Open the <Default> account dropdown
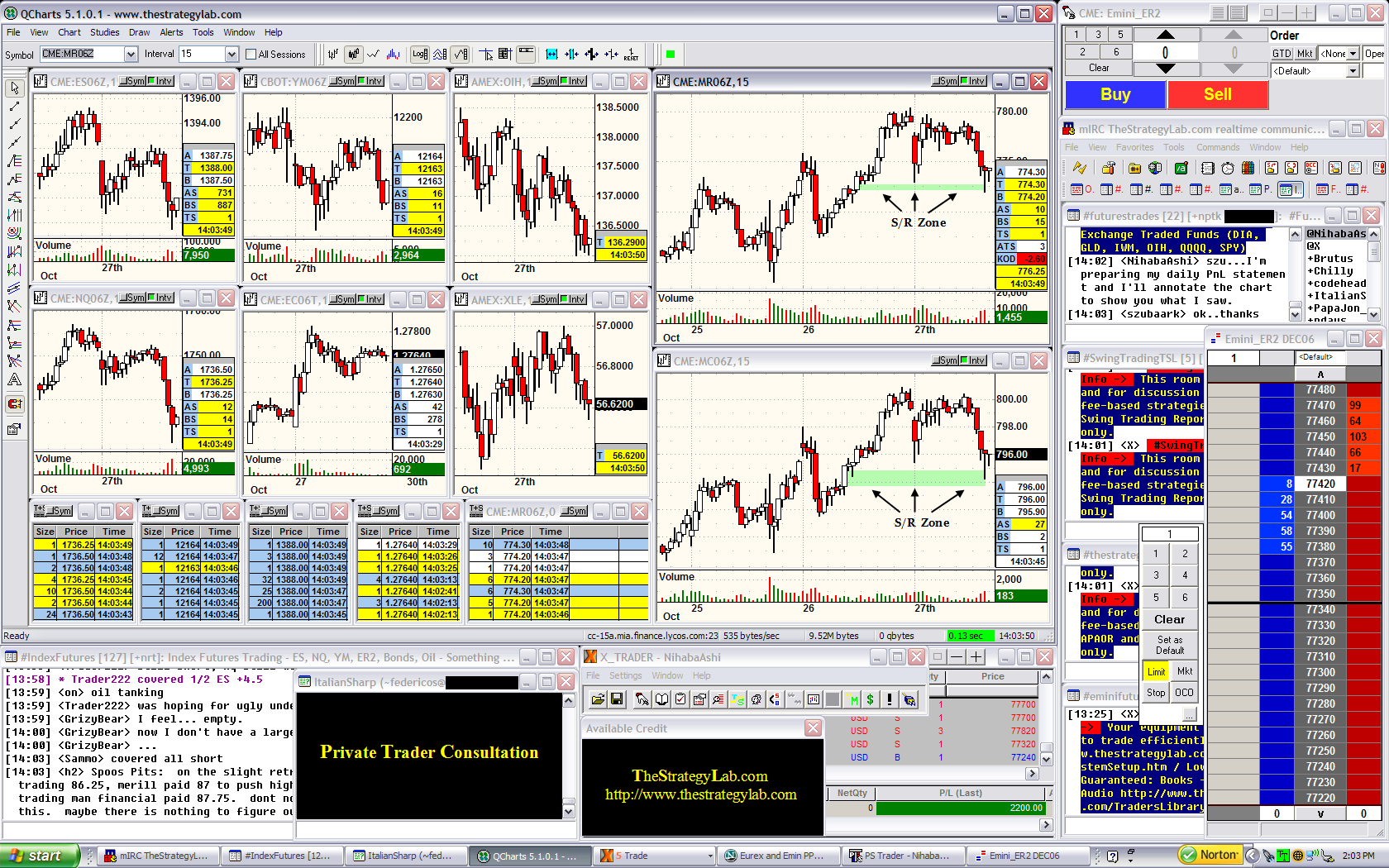The width and height of the screenshot is (1389, 868). [1353, 71]
